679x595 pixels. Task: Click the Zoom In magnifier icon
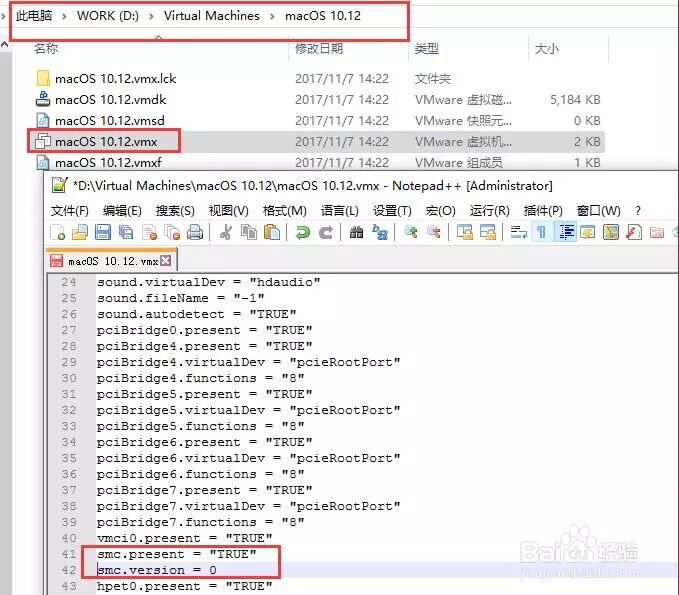(411, 233)
